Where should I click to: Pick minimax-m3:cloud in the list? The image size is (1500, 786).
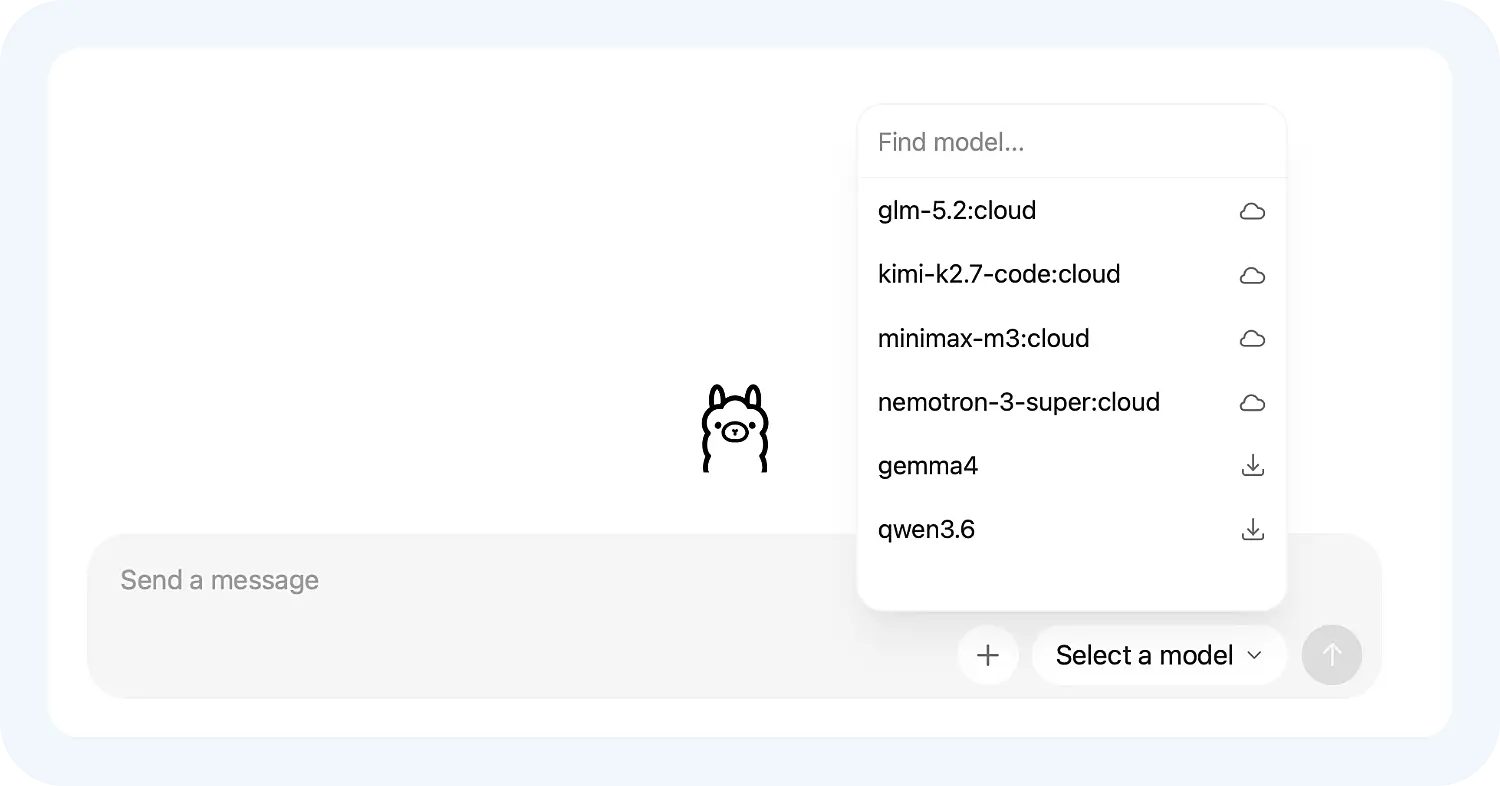pyautogui.click(x=1072, y=339)
